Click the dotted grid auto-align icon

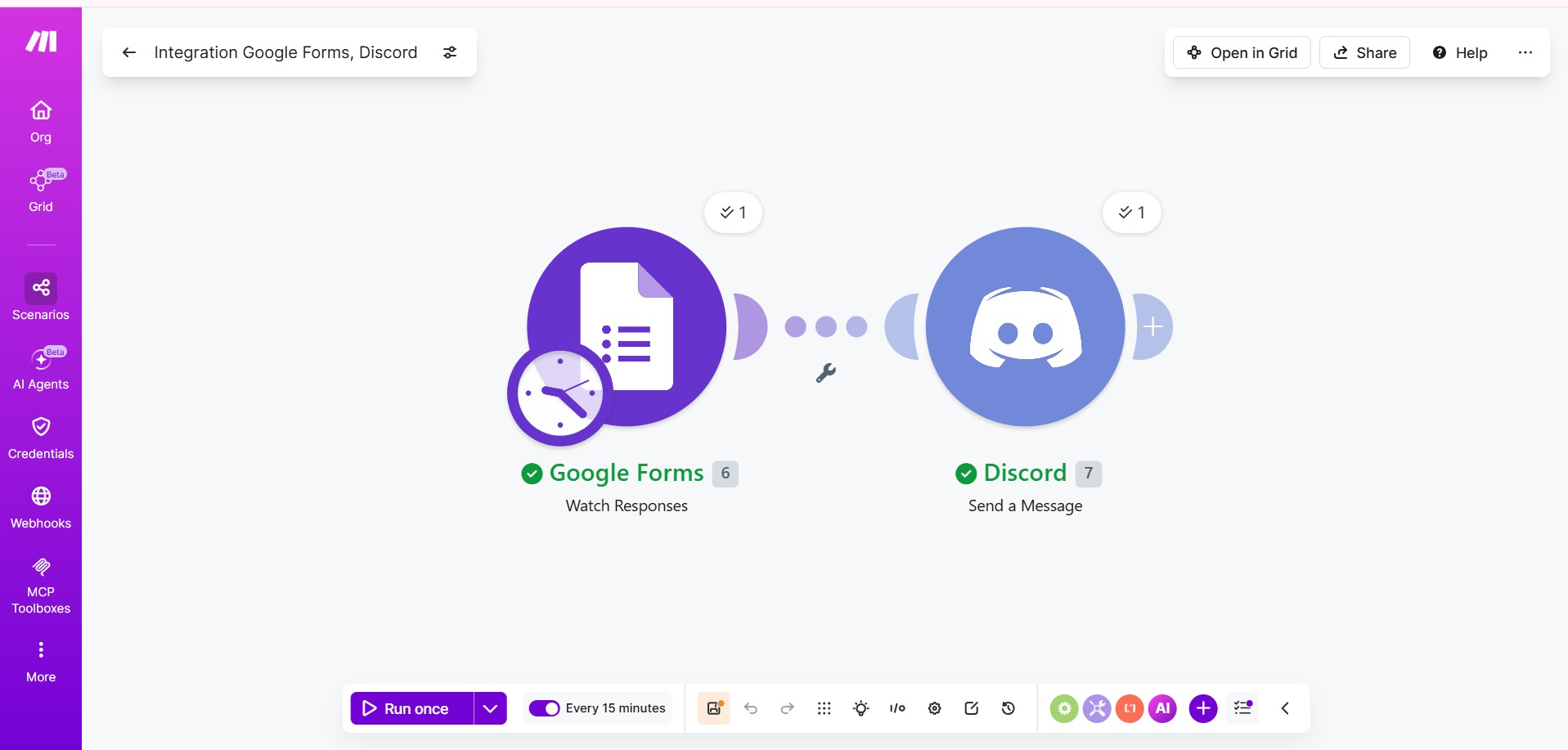coord(824,708)
